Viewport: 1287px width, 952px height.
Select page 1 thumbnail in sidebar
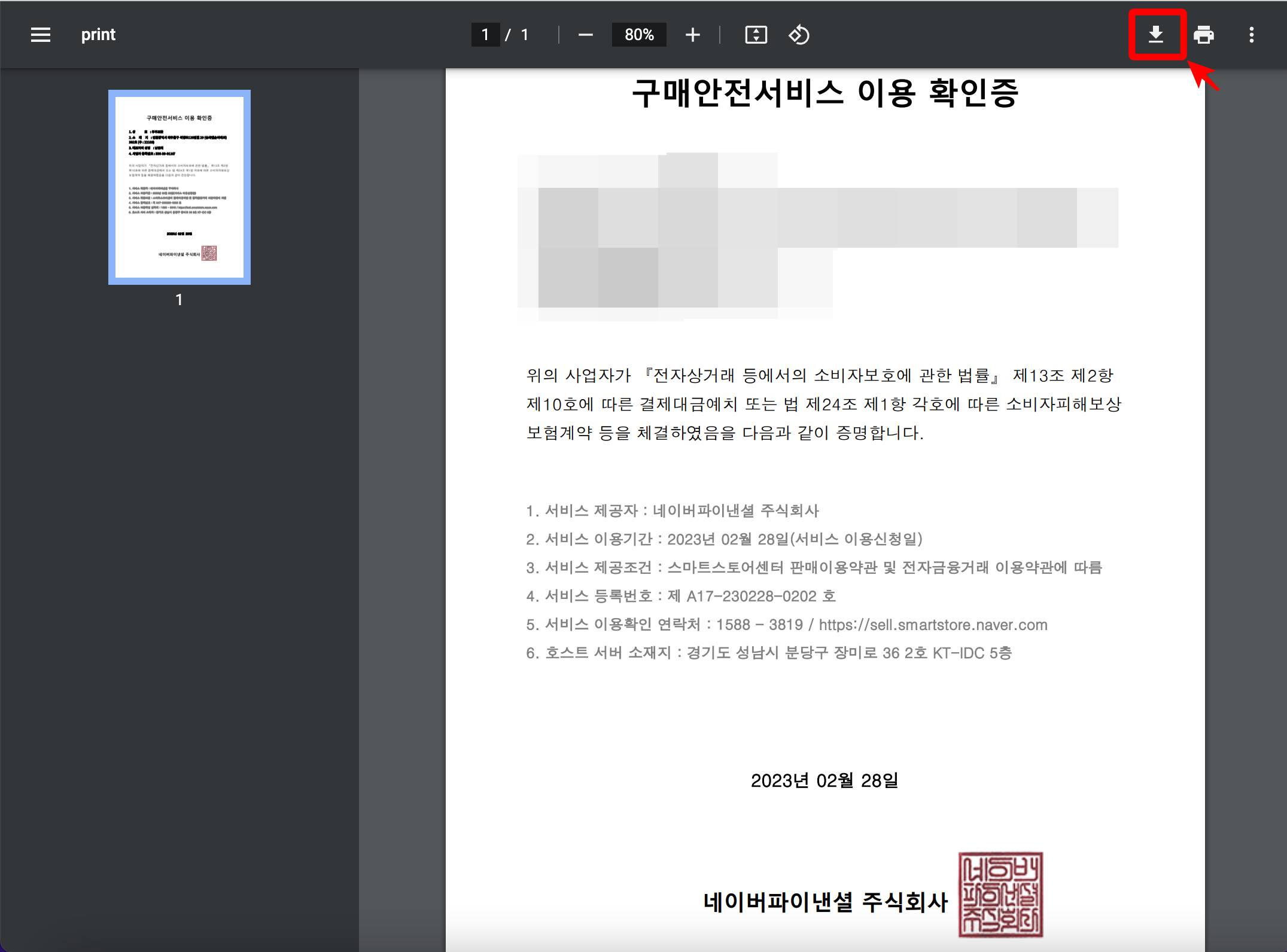tap(178, 187)
